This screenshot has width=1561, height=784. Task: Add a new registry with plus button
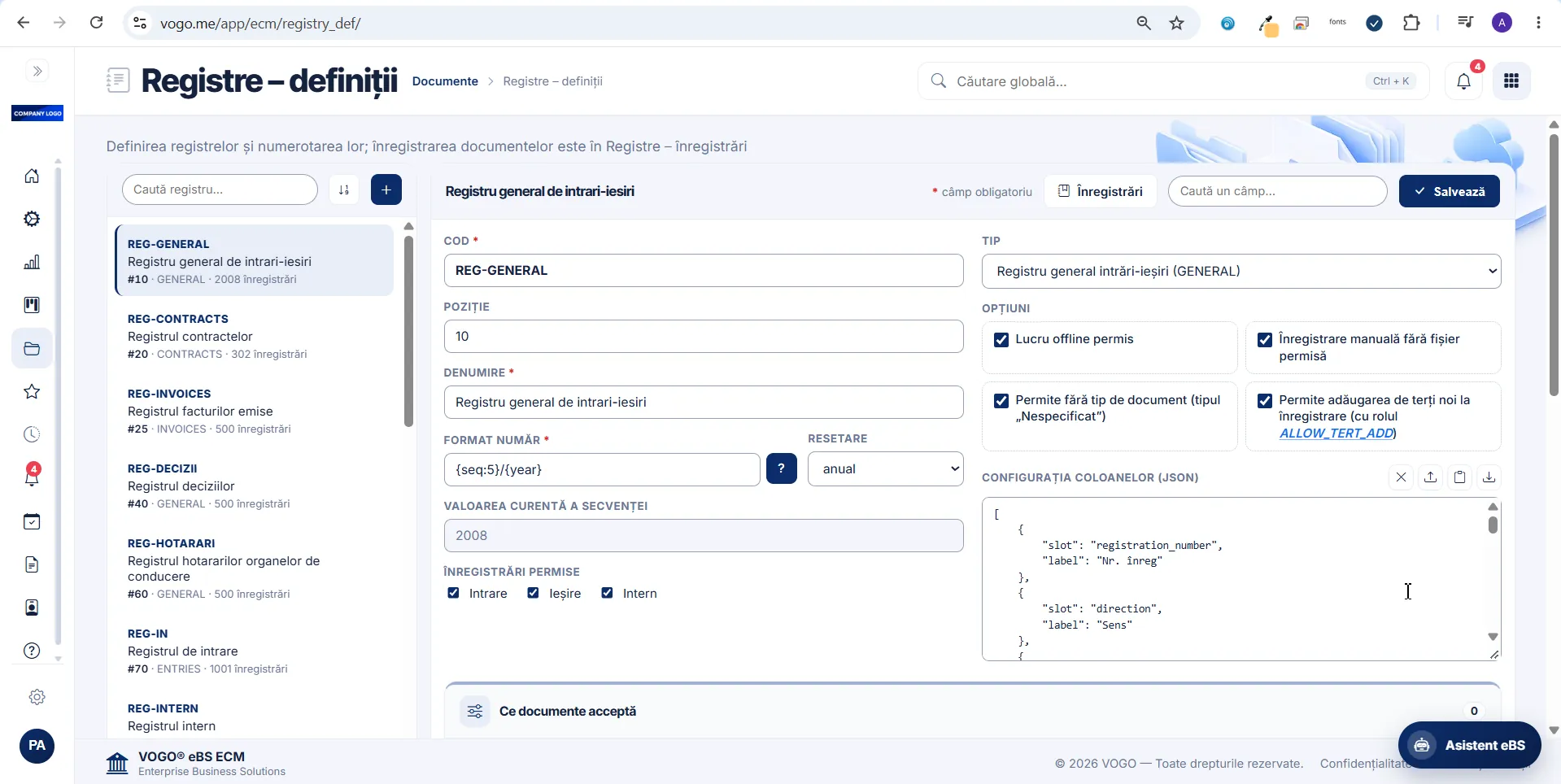tap(386, 189)
